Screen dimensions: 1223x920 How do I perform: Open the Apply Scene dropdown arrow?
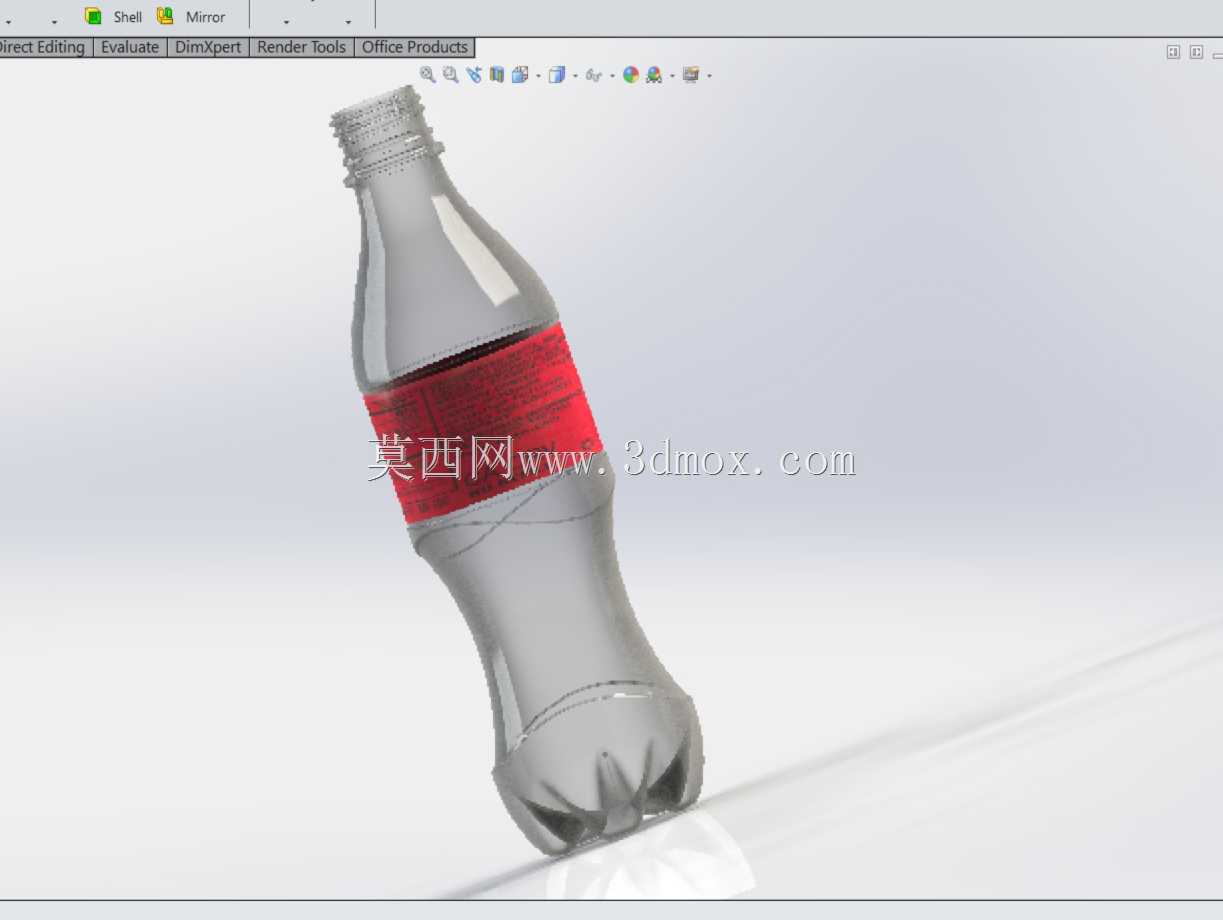click(x=672, y=76)
